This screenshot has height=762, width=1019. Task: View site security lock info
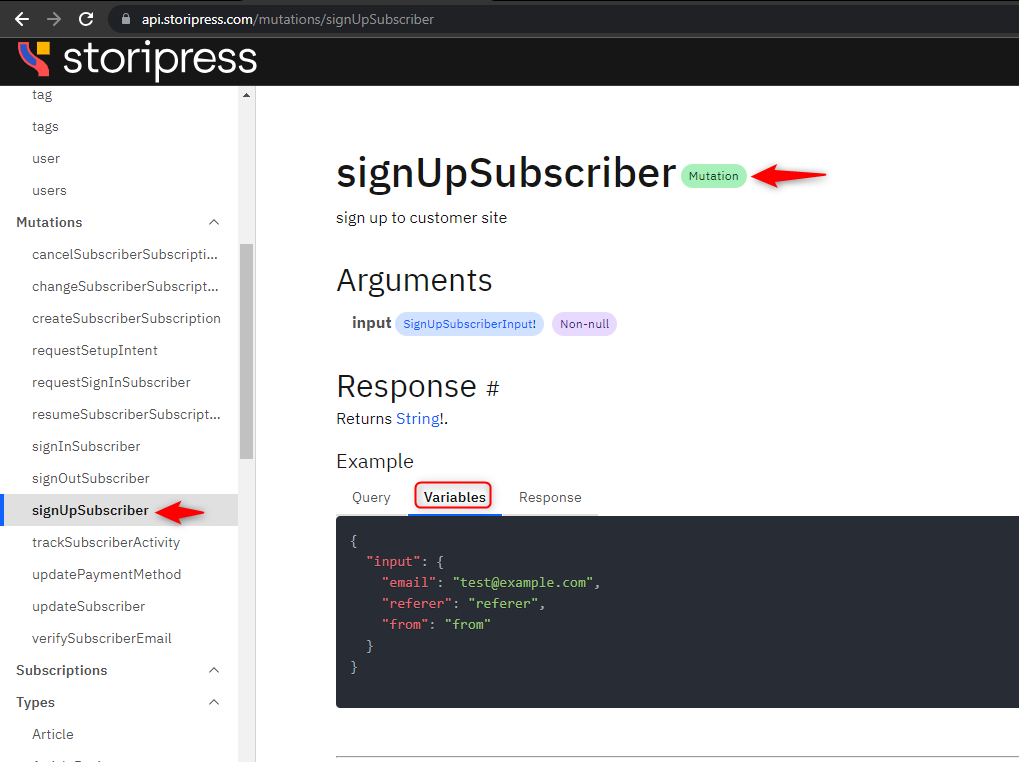coord(126,19)
